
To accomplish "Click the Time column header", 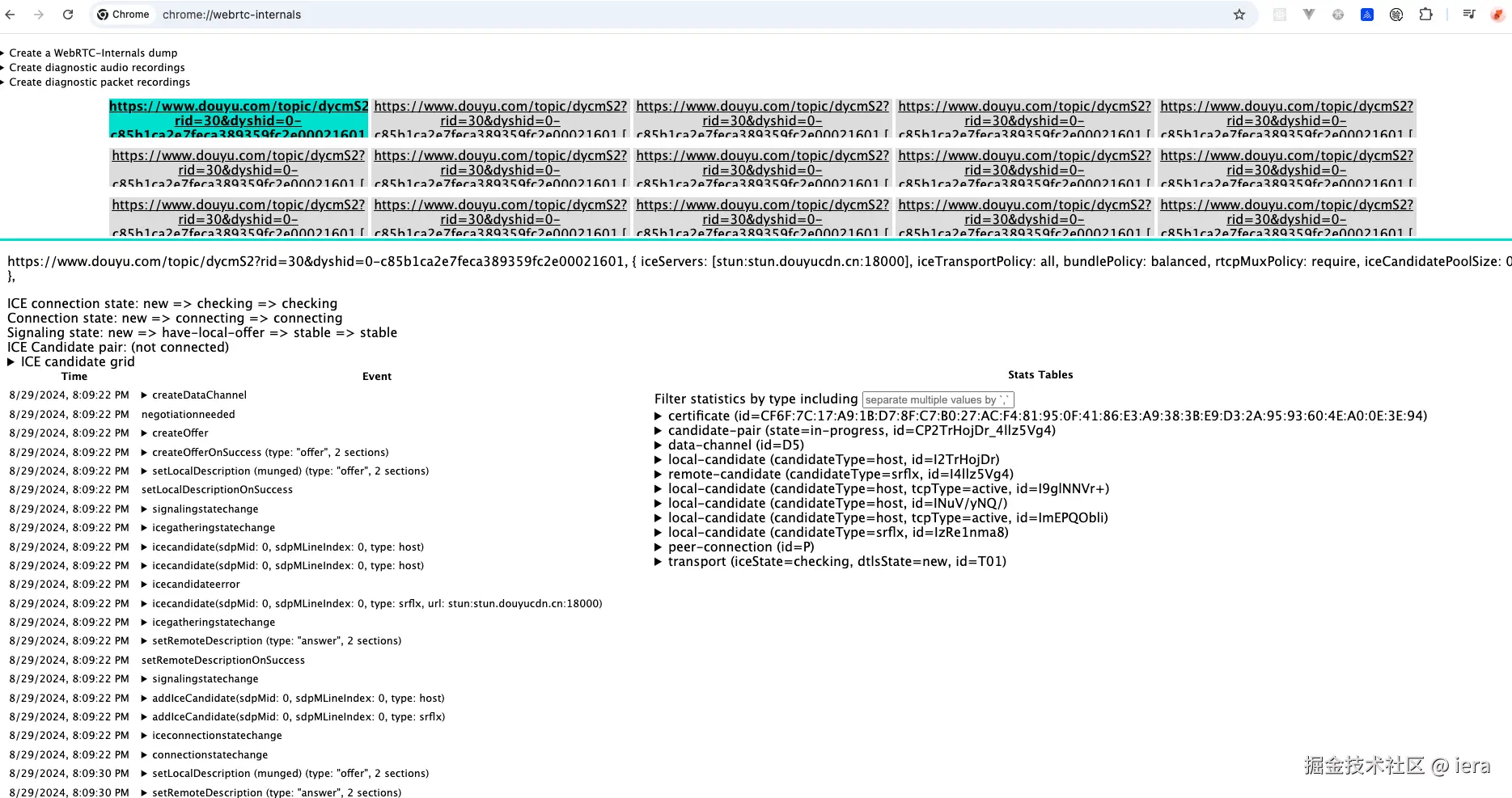I will [74, 377].
